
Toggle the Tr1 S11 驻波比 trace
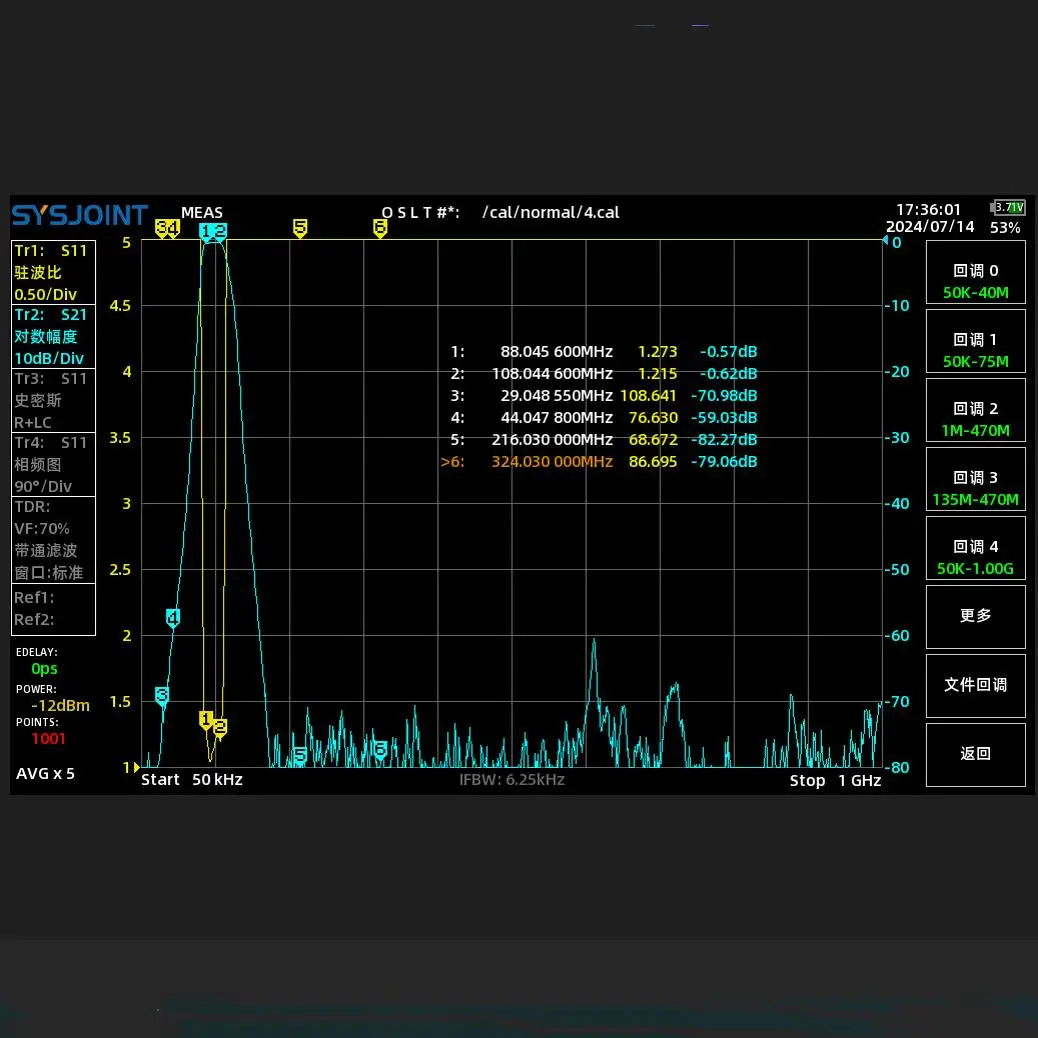53,272
